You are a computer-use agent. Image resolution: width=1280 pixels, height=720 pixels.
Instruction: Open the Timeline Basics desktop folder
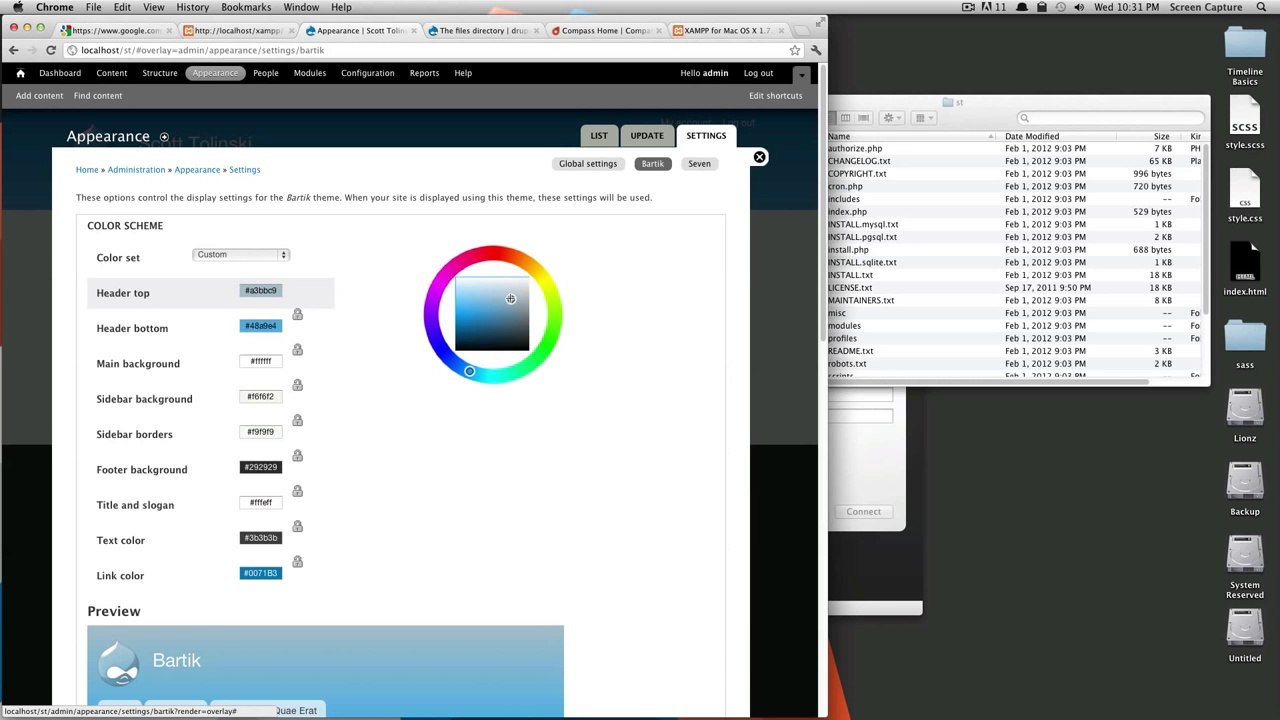pos(1245,44)
